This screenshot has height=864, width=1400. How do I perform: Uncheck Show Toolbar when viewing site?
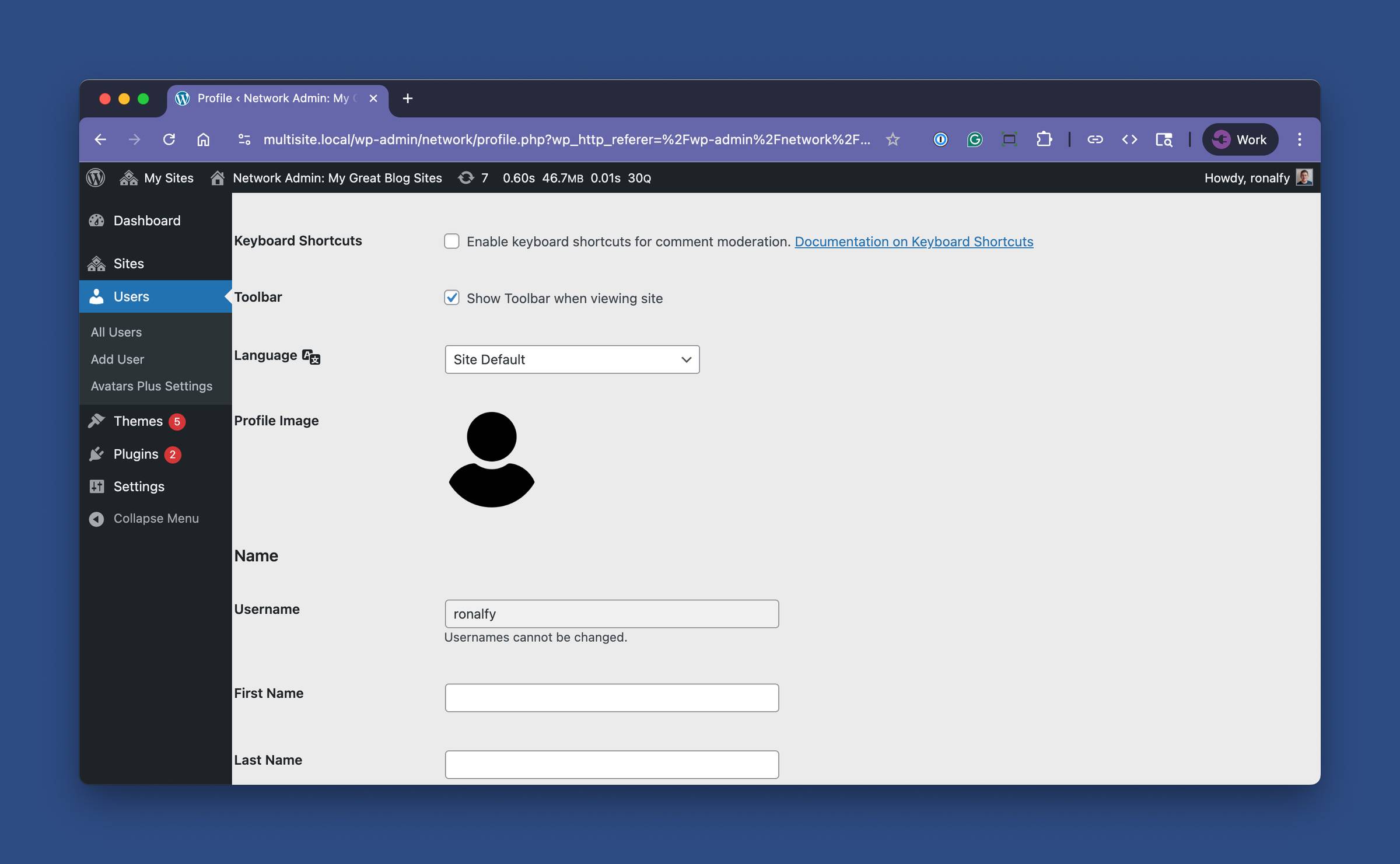[452, 298]
